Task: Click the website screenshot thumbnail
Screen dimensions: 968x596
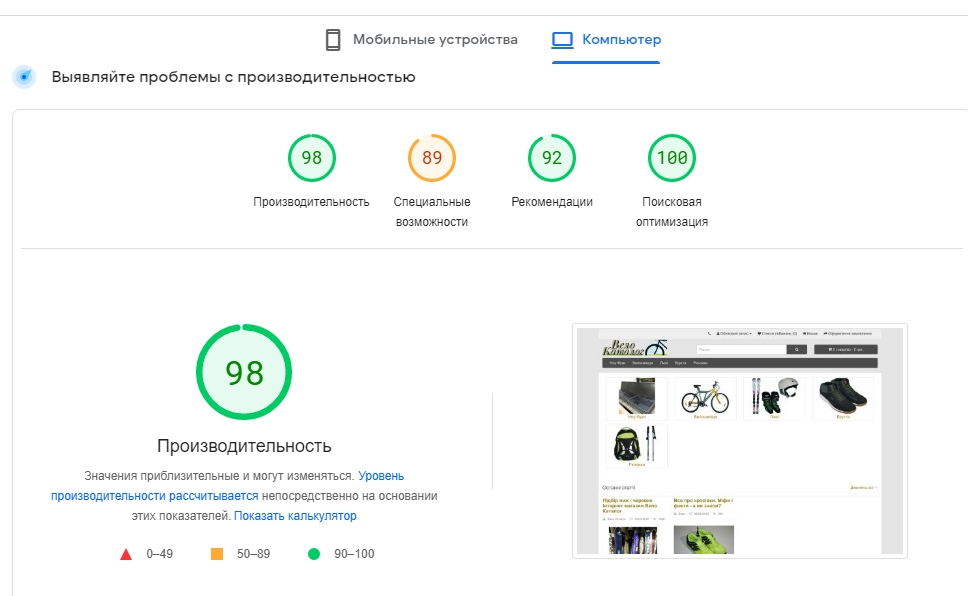Action: click(740, 441)
